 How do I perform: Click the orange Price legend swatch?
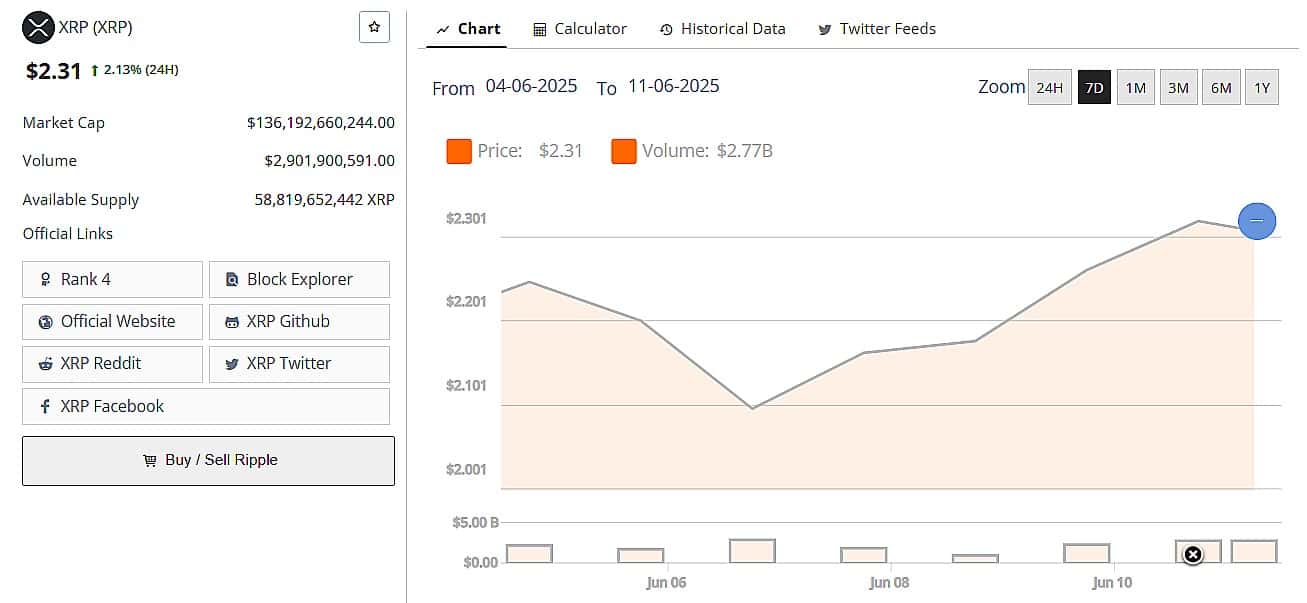pyautogui.click(x=459, y=152)
